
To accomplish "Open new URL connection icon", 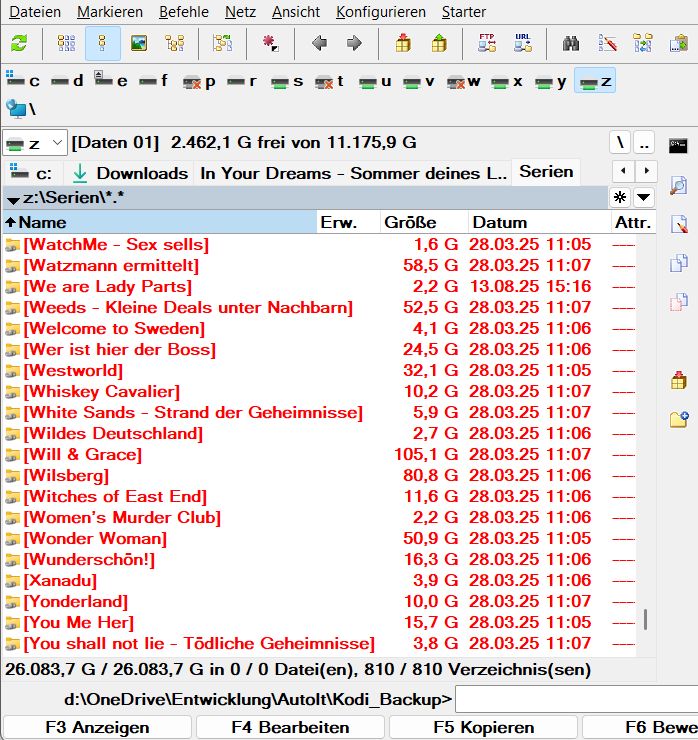I will click(523, 44).
